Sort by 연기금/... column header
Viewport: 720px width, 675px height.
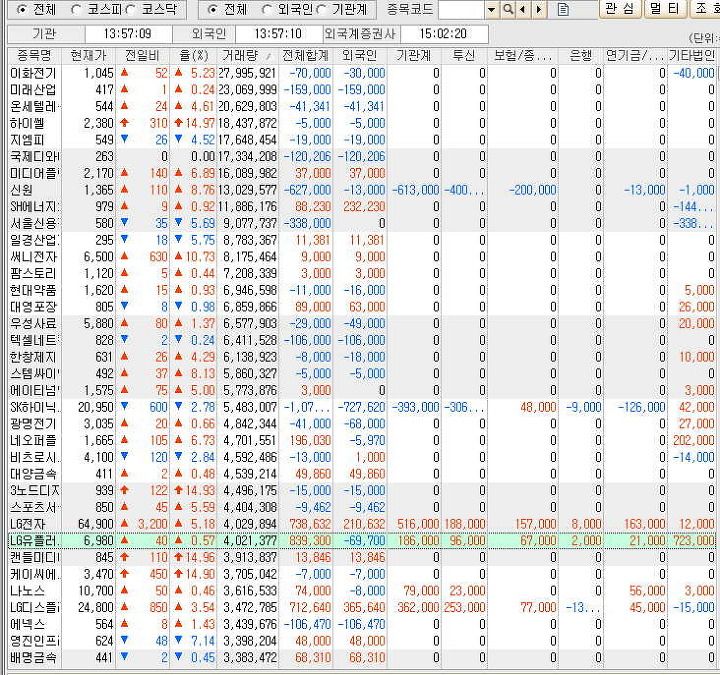pos(635,56)
